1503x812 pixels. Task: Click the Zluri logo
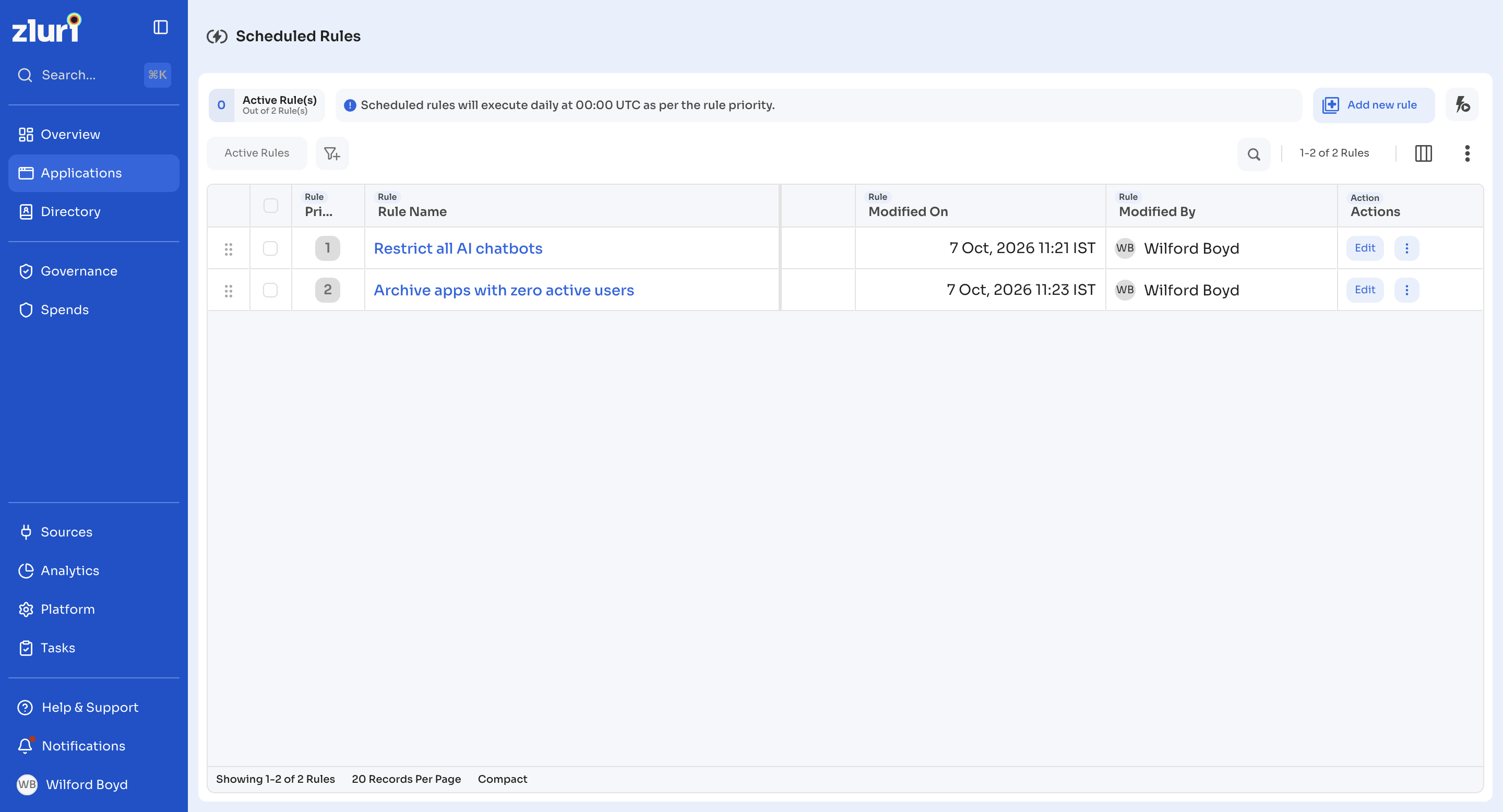[x=46, y=28]
